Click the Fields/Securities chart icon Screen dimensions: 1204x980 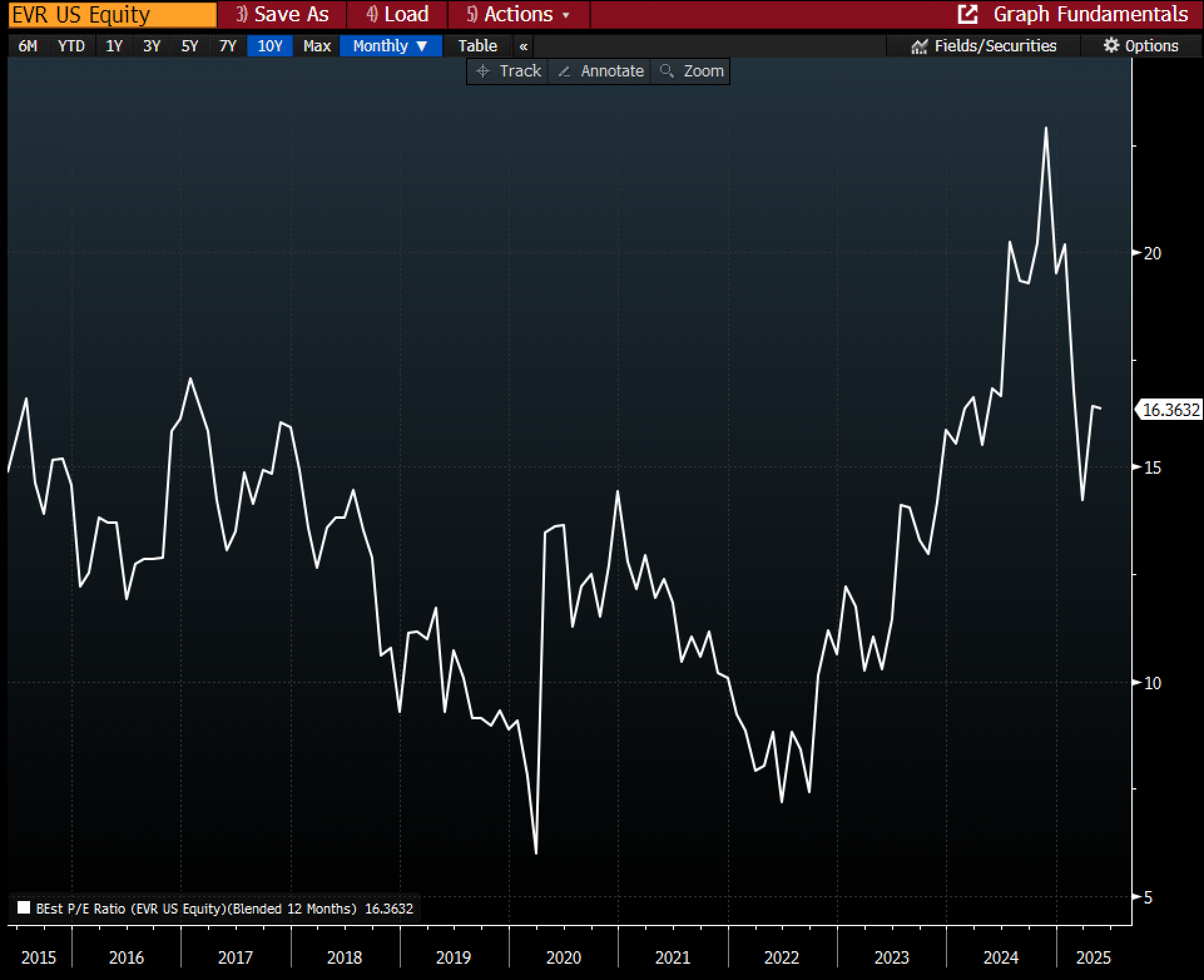click(x=919, y=46)
